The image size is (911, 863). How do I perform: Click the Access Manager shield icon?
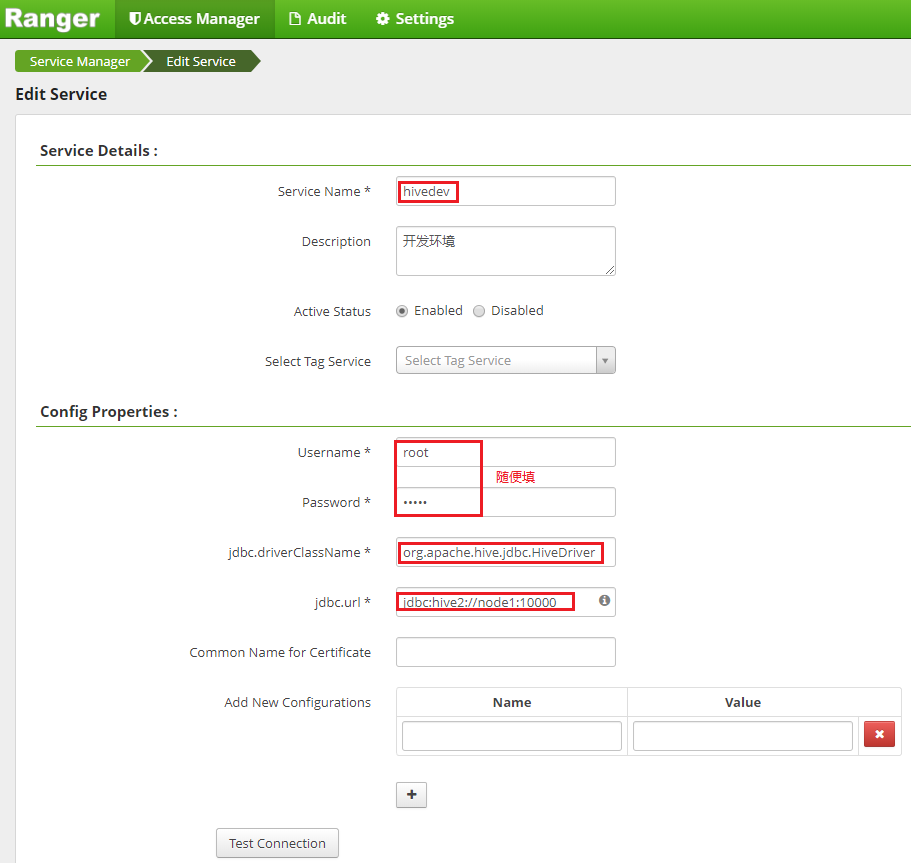135,19
